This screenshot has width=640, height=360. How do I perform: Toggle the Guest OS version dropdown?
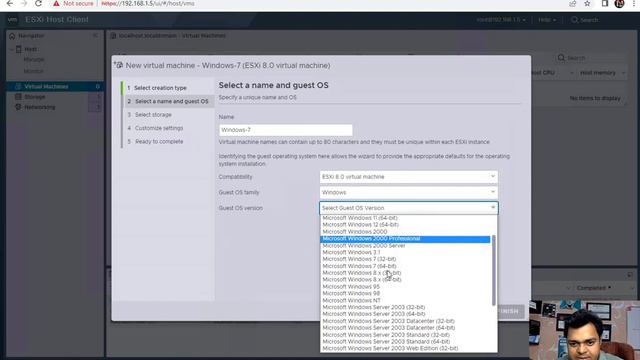(409, 208)
